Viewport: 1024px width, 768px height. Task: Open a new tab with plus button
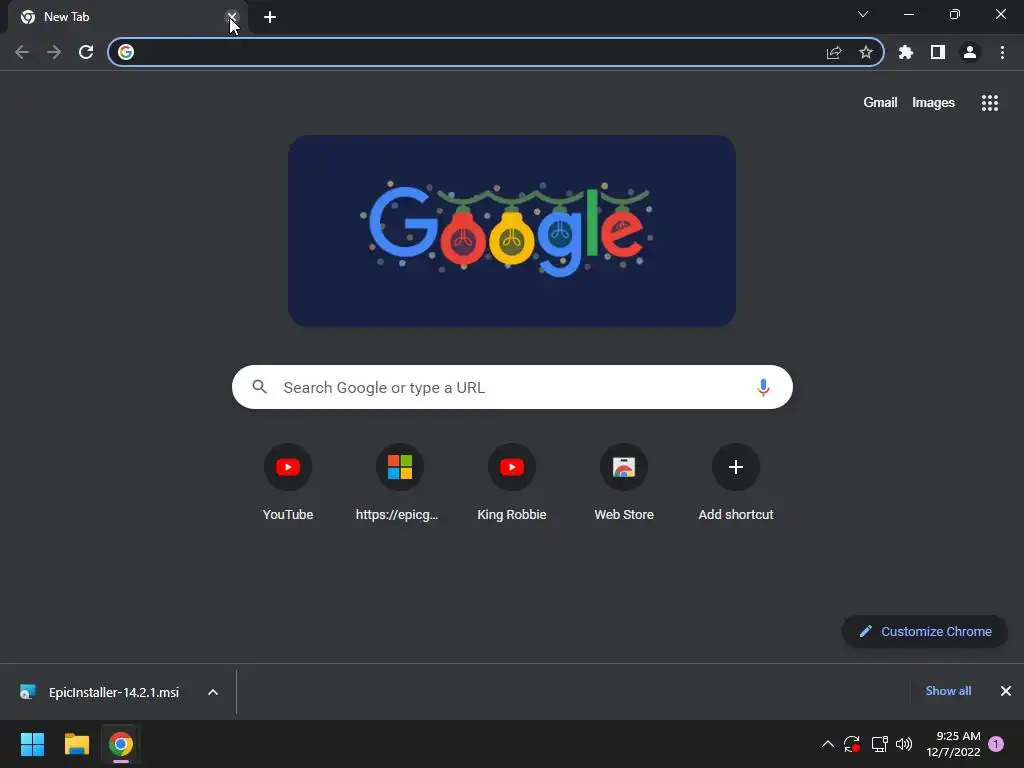click(270, 17)
